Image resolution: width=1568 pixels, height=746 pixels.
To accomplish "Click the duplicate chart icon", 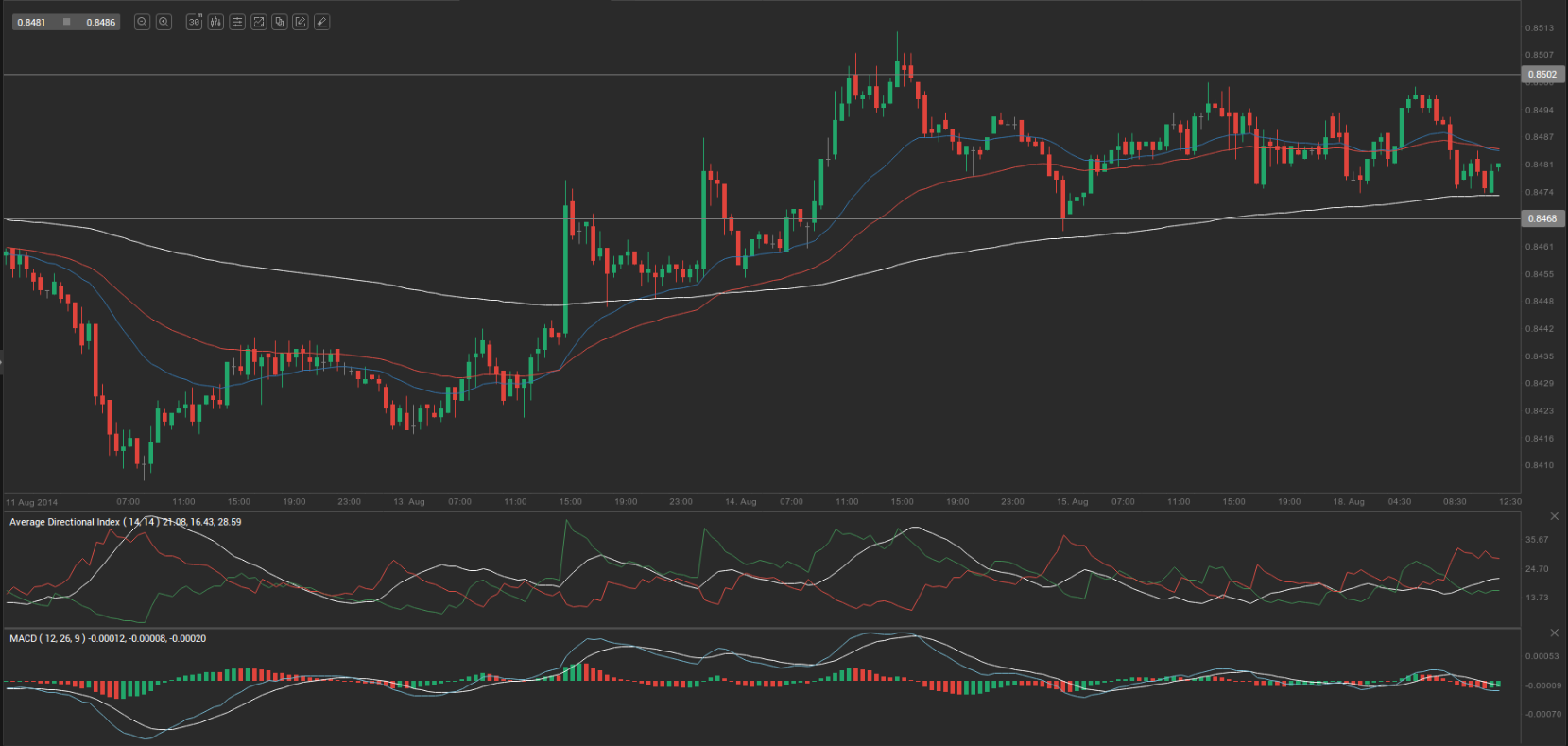I will pyautogui.click(x=280, y=22).
